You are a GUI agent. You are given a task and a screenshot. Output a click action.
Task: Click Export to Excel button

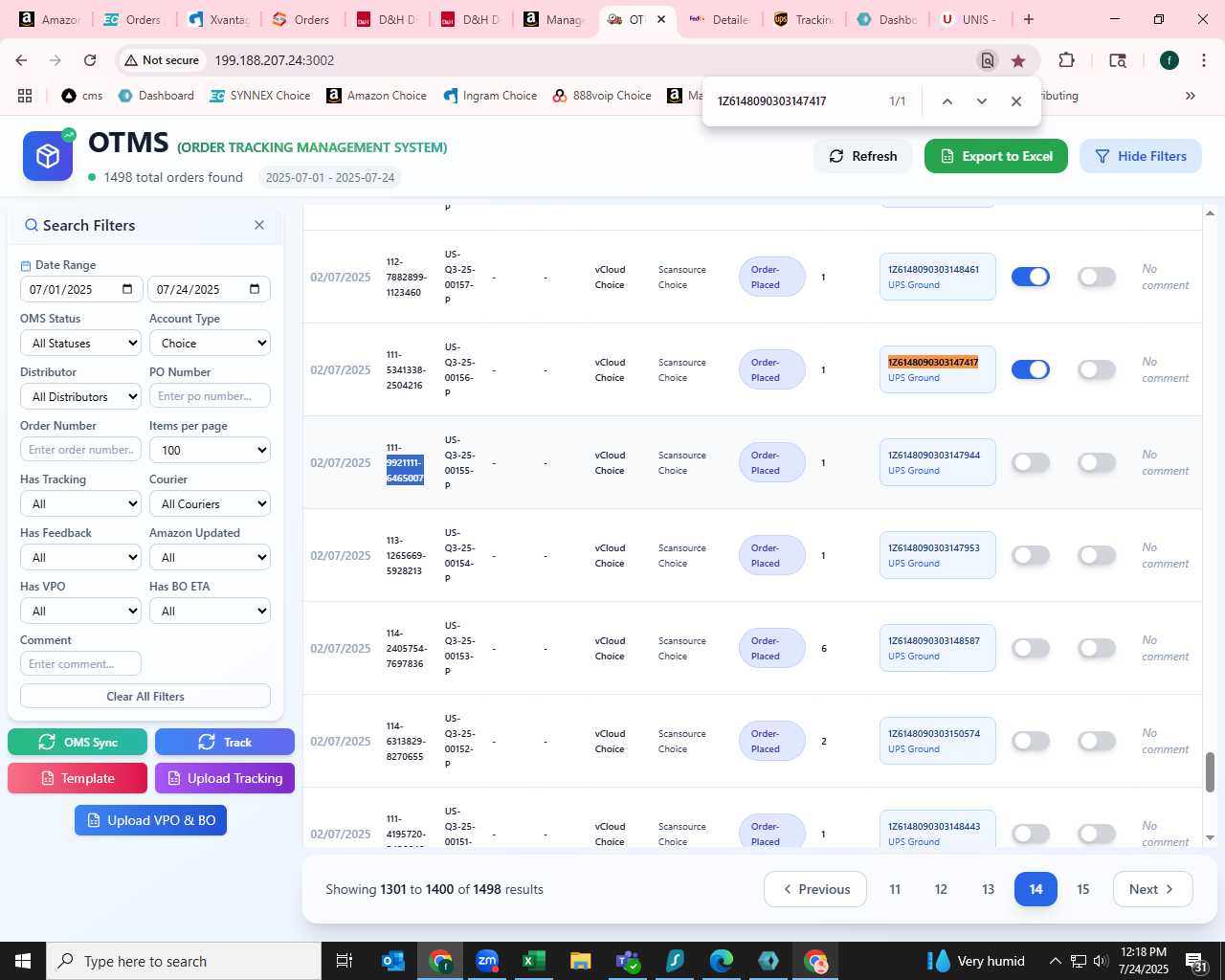pyautogui.click(x=996, y=156)
